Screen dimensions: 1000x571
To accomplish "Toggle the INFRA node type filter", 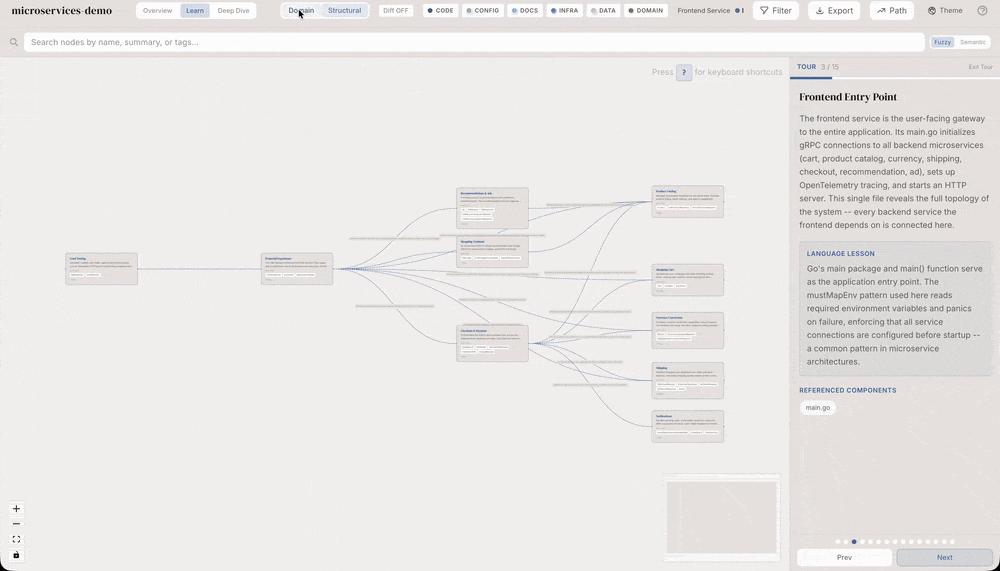I will [x=564, y=10].
